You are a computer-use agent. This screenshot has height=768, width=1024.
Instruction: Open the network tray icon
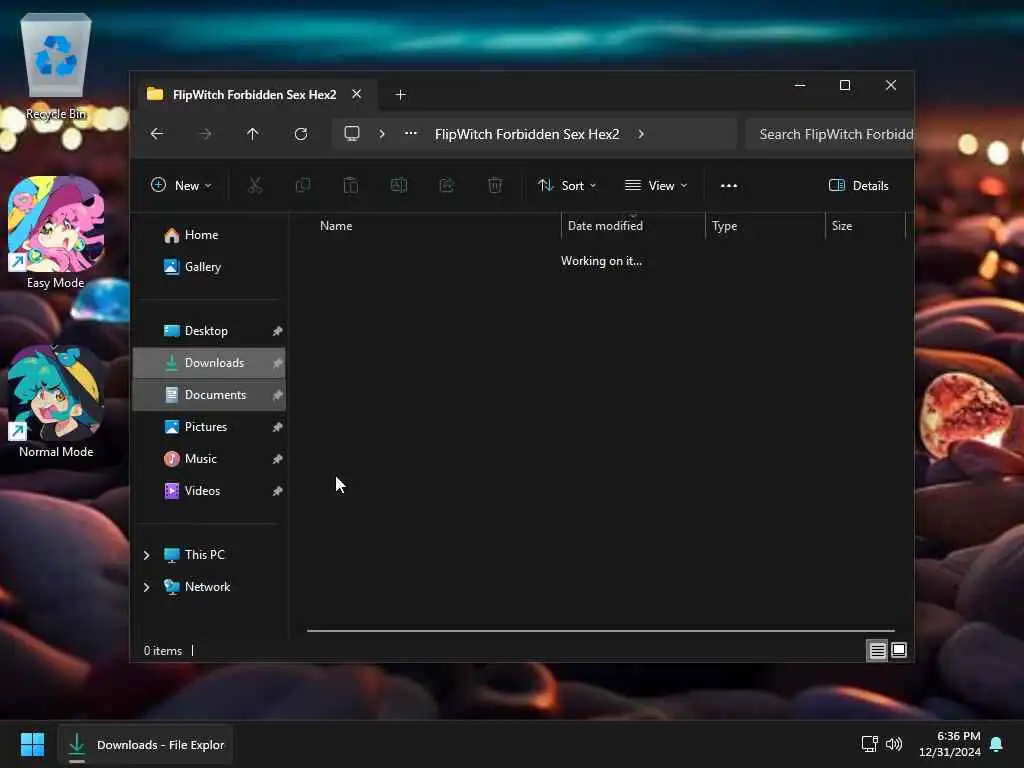[870, 744]
